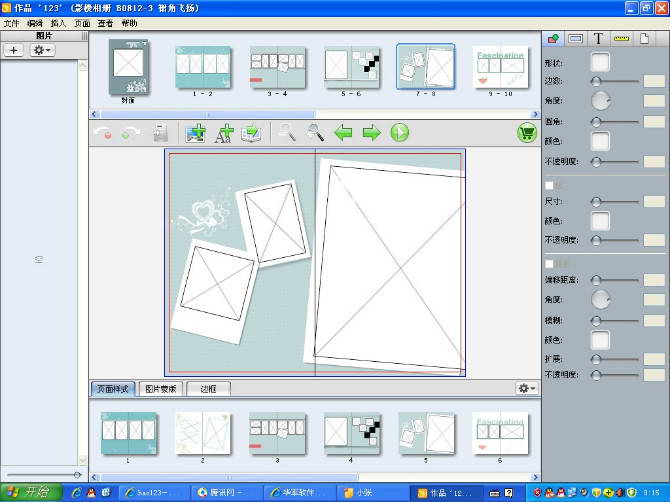Open the rectangle frame tab icon in right panel
Viewport: 670px width, 502px height.
point(576,39)
